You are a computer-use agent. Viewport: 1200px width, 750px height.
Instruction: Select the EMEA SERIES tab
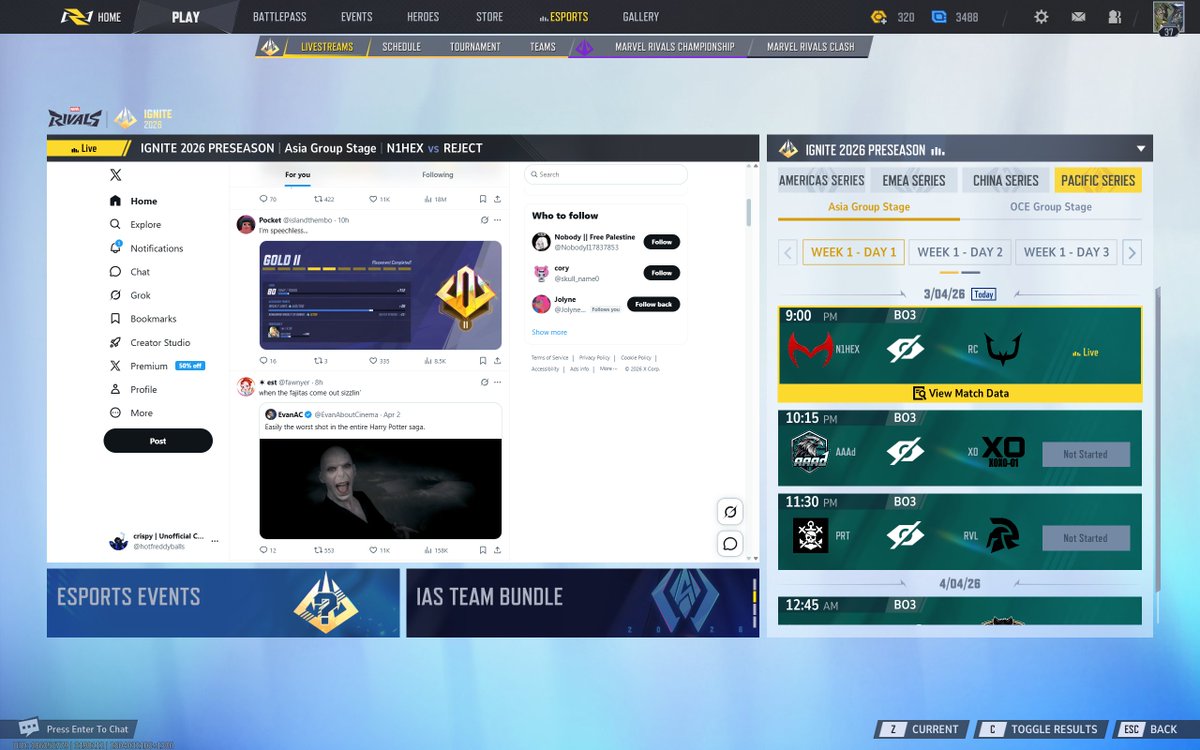coord(914,180)
